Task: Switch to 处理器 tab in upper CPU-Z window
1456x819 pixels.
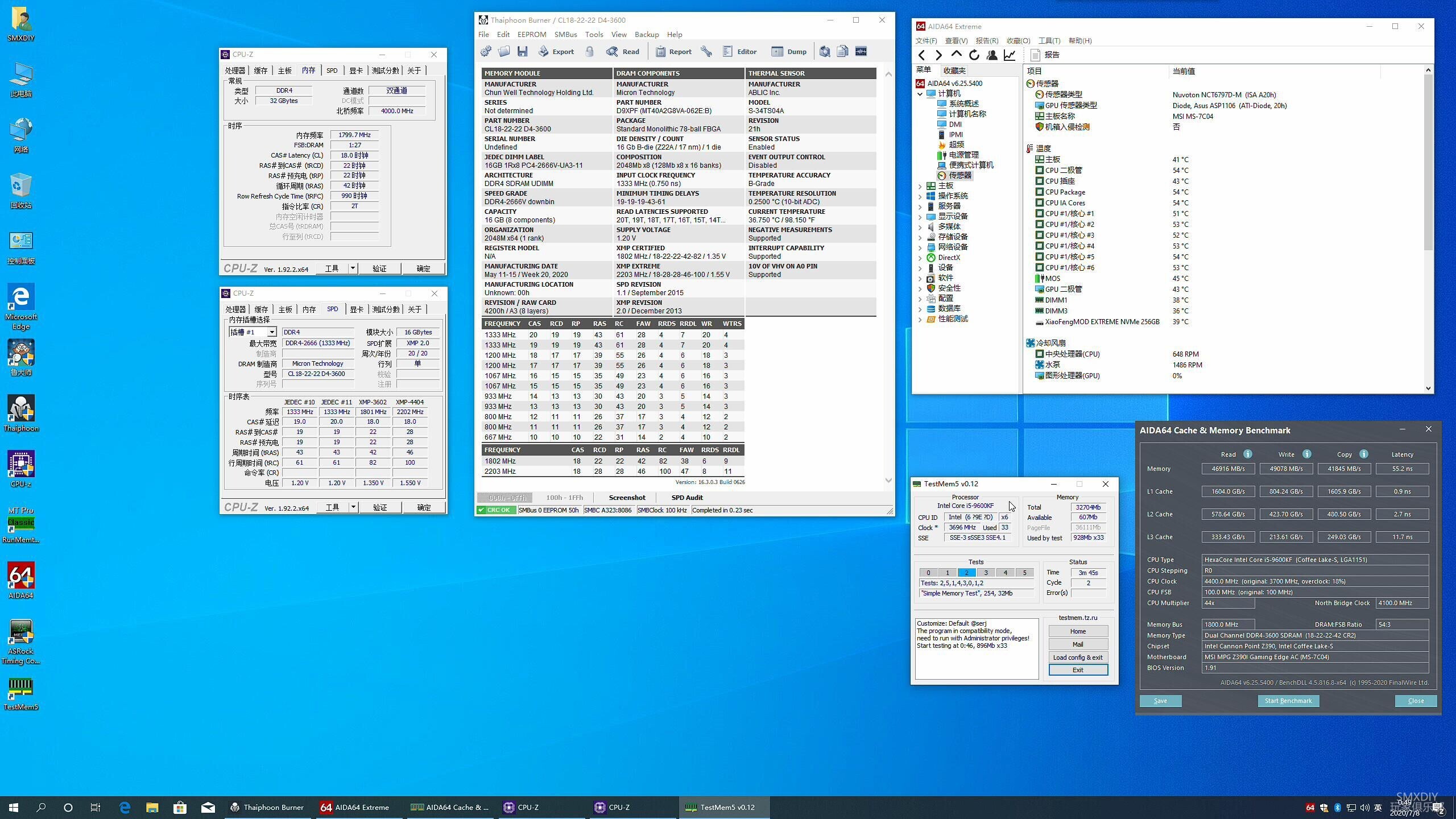Action: pyautogui.click(x=235, y=71)
